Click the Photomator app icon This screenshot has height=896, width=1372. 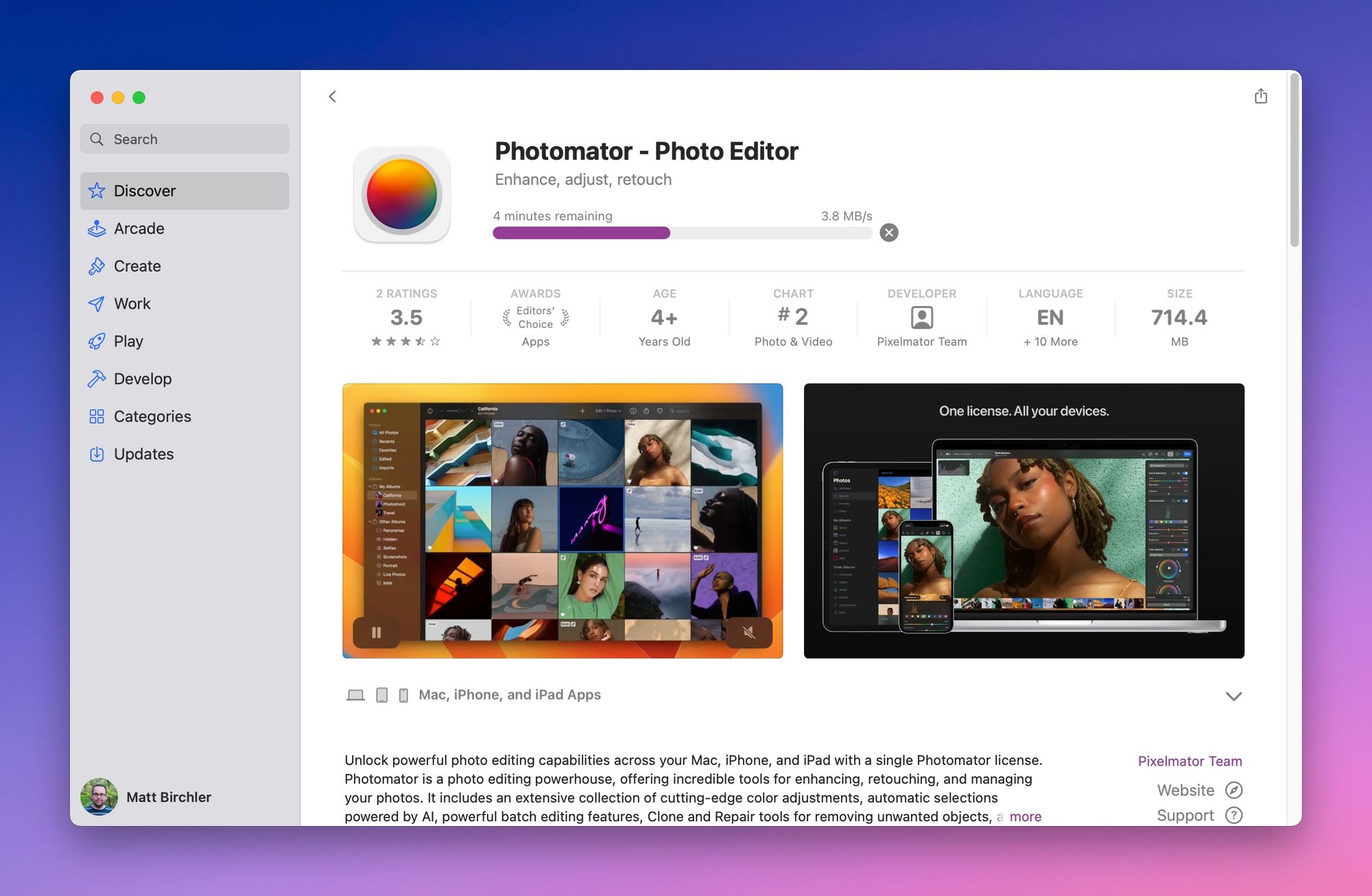402,194
